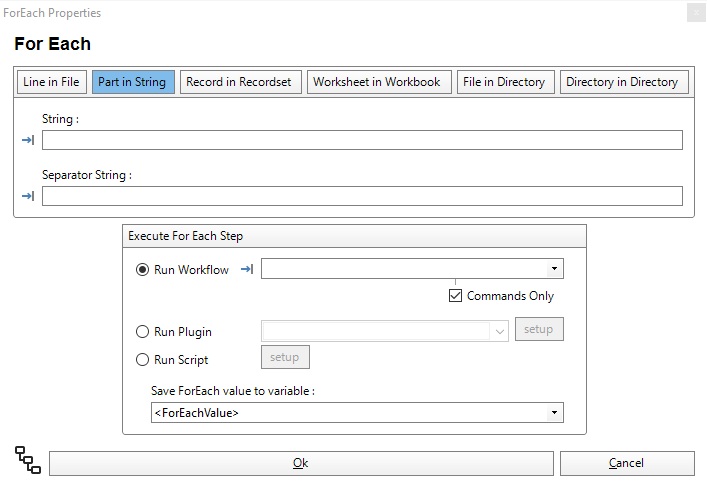This screenshot has height=488, width=707.
Task: Expand the Run Workflow dropdown list
Action: (553, 269)
